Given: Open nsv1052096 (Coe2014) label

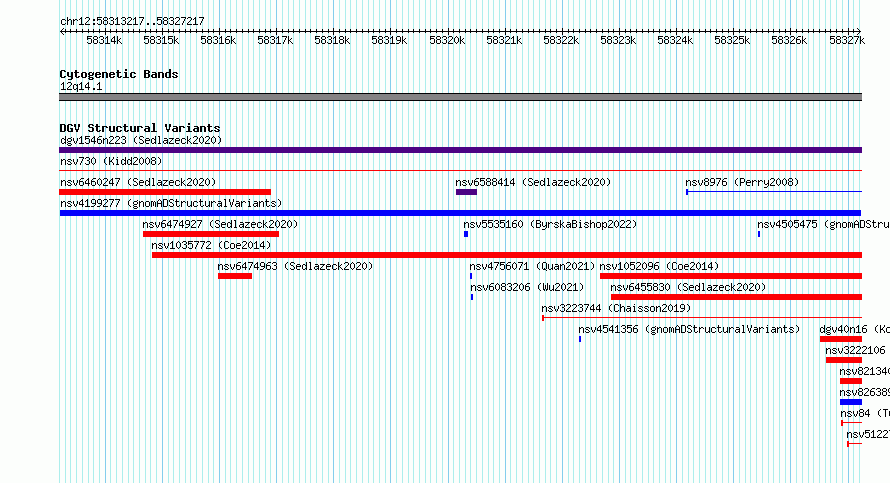Looking at the screenshot, I should click(x=659, y=266).
